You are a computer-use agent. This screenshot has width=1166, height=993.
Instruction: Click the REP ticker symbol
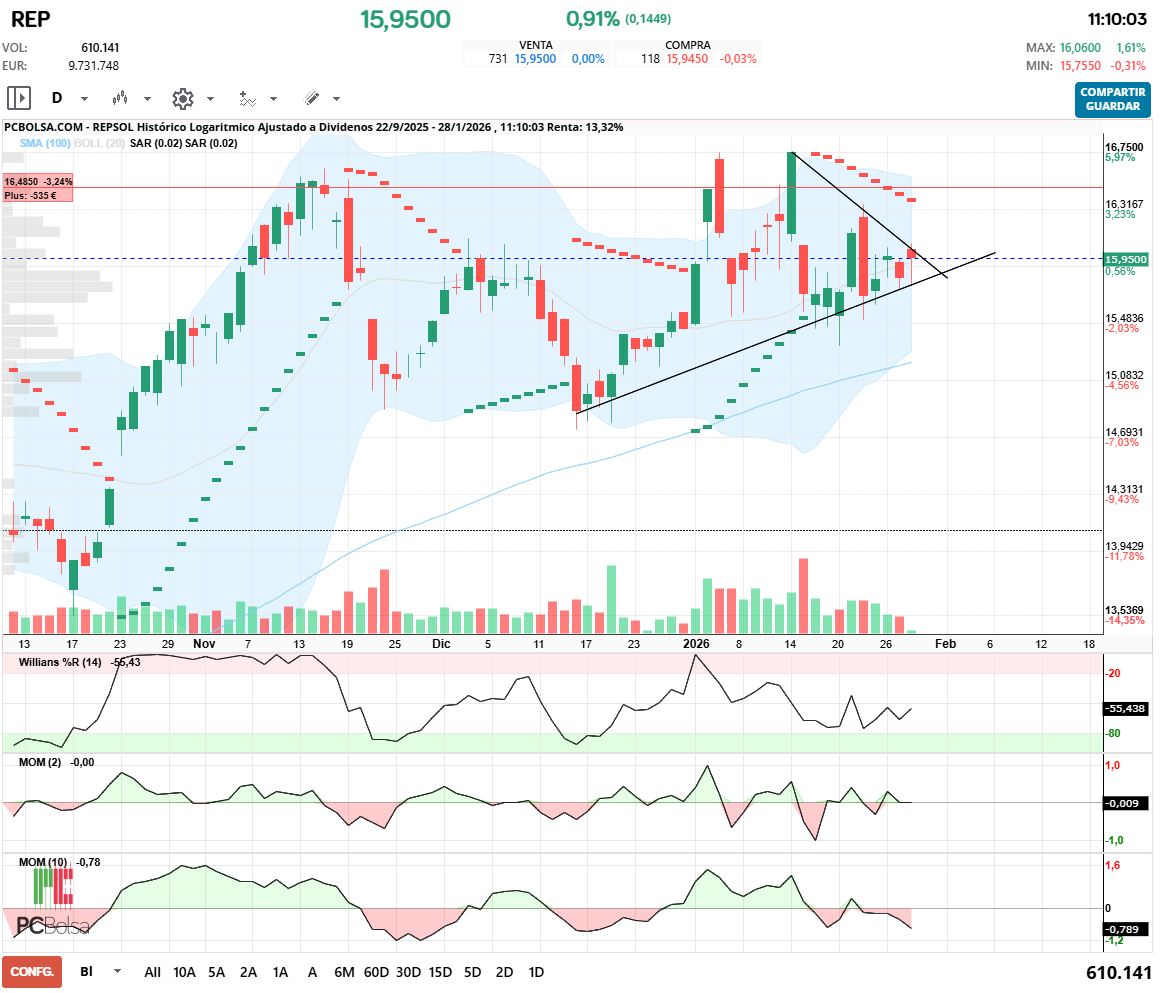30,19
